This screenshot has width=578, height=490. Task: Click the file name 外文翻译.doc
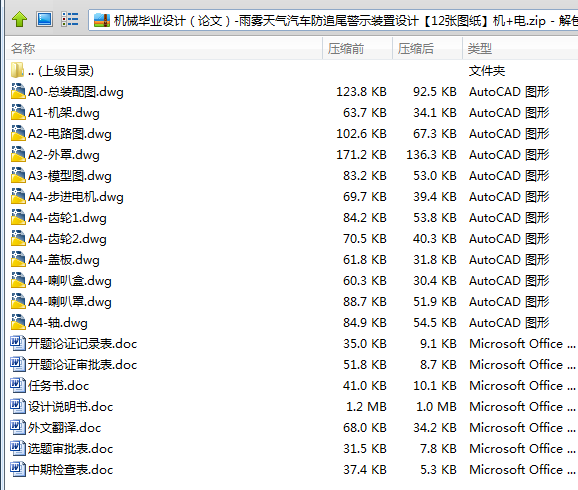tap(65, 428)
